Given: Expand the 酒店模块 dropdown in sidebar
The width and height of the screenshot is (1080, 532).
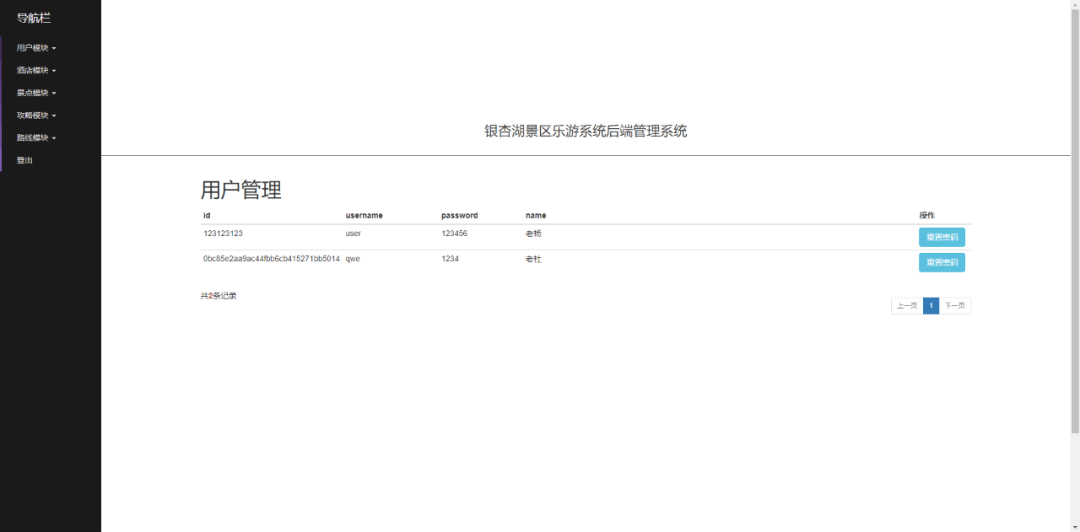Looking at the screenshot, I should point(37,70).
